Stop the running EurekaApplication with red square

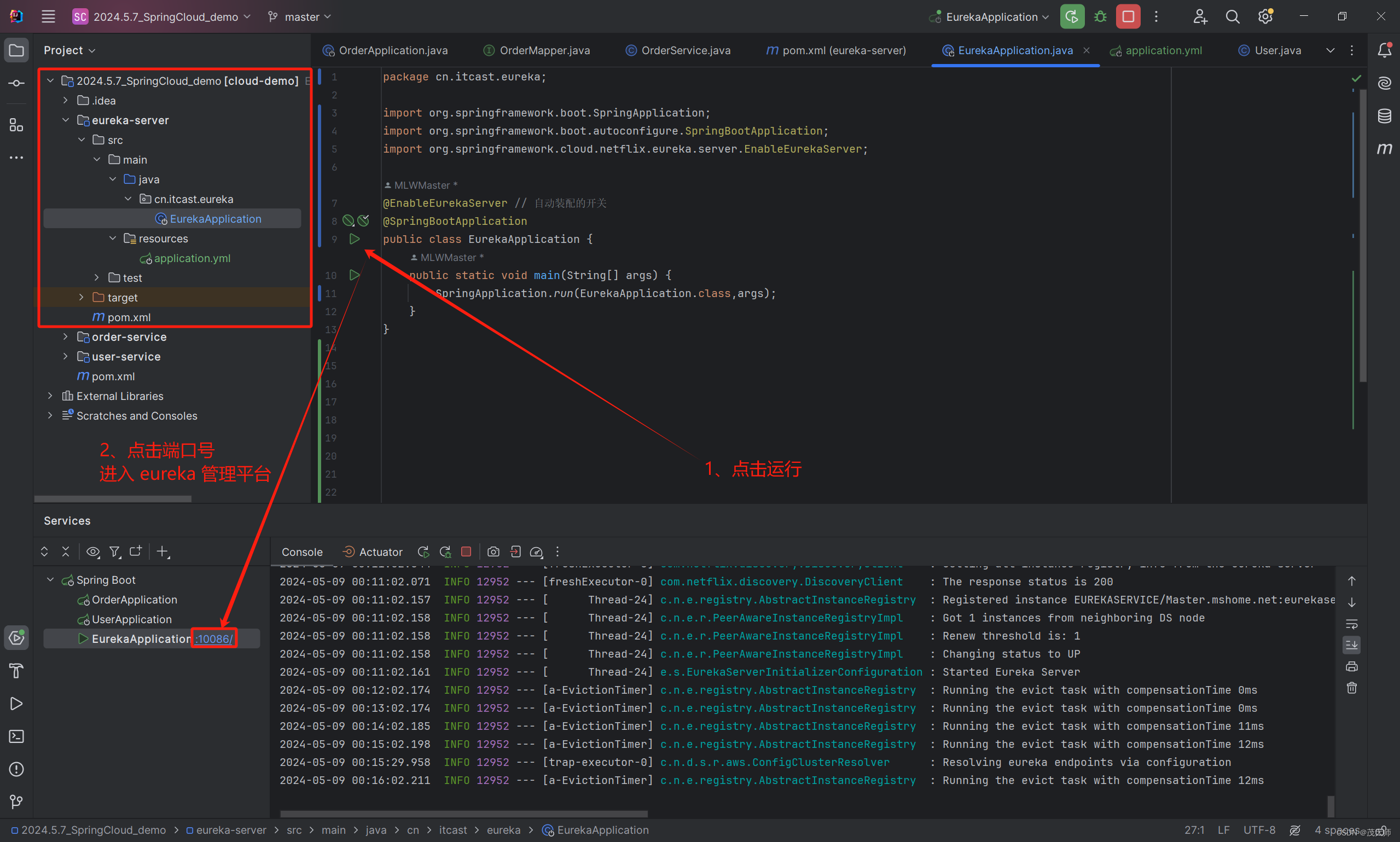[x=1128, y=16]
